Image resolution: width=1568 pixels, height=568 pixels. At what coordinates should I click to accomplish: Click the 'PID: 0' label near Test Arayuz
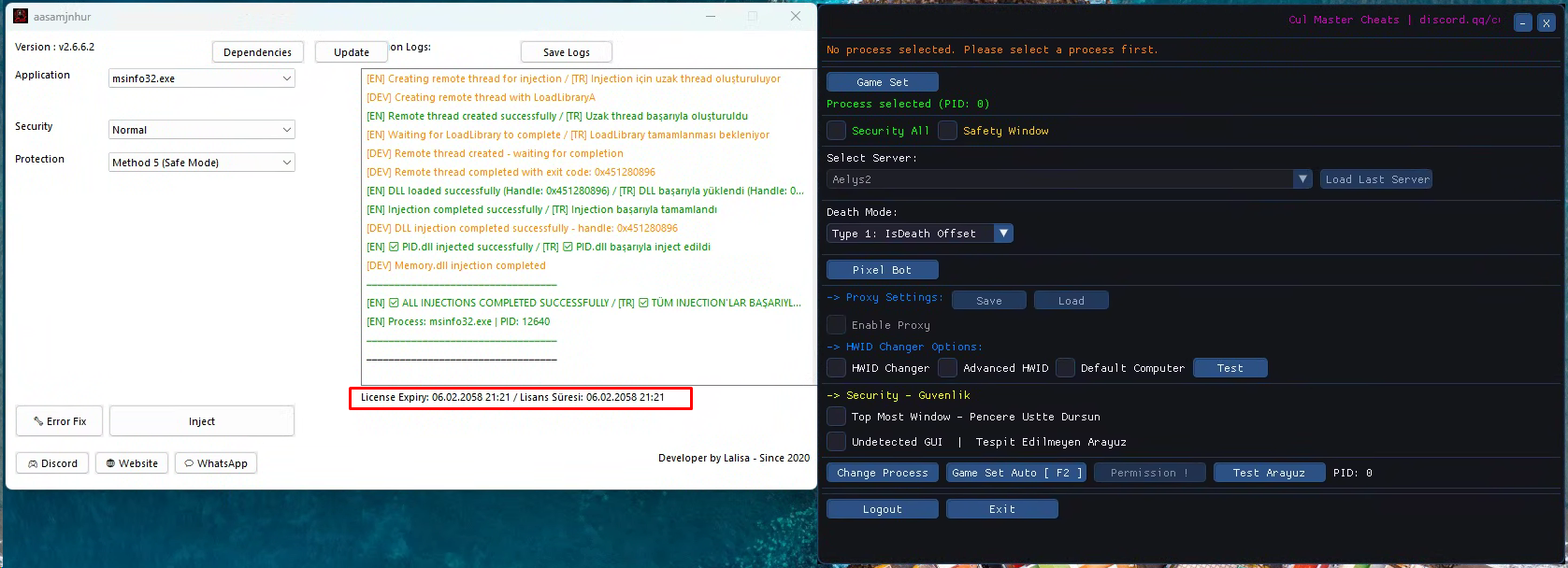[x=1353, y=473]
